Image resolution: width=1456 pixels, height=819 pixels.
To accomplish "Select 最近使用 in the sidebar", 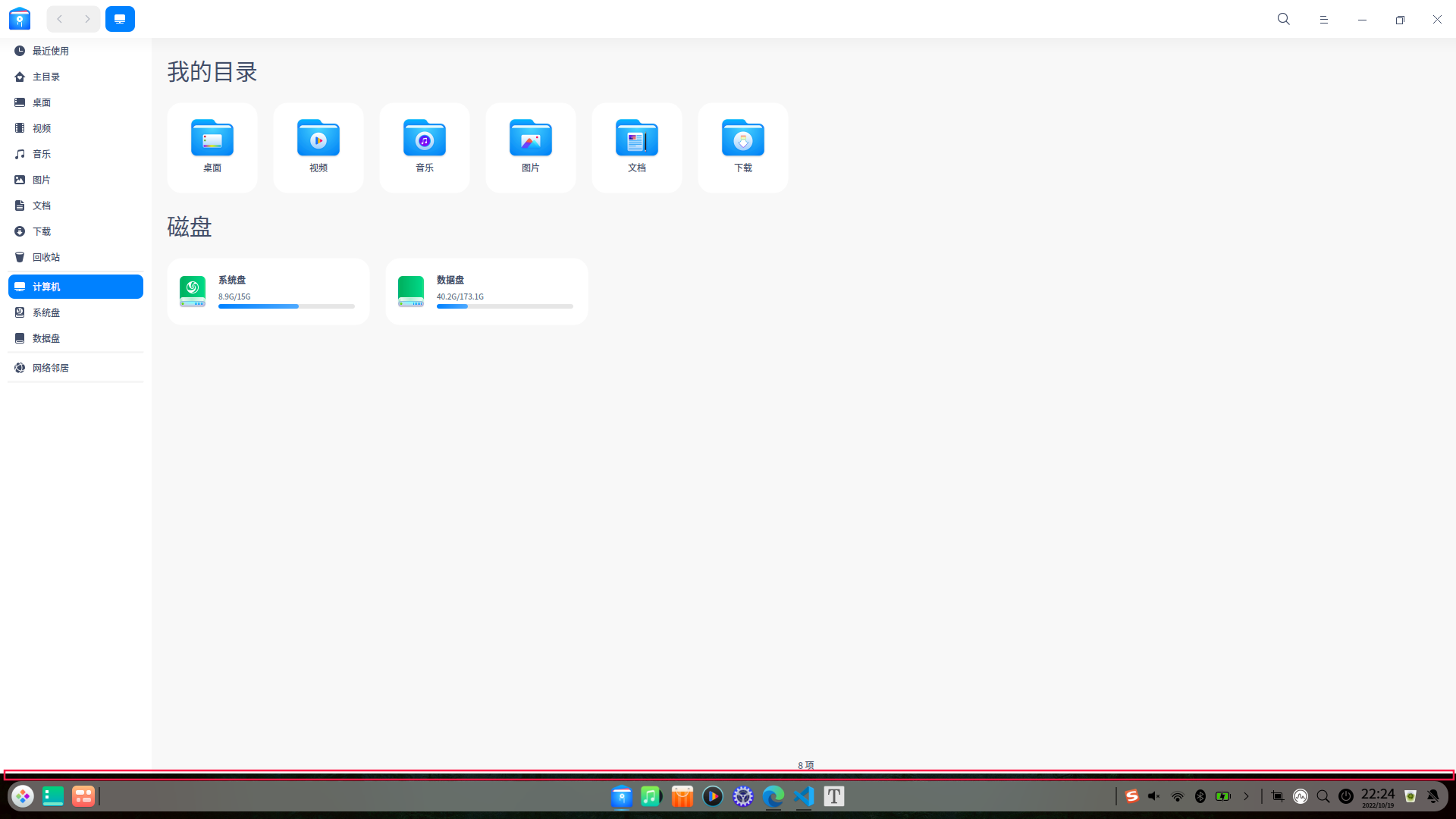I will (x=50, y=51).
